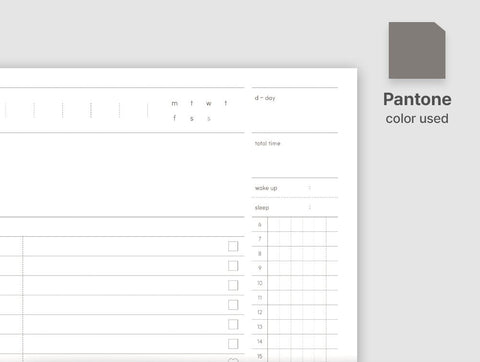The height and width of the screenshot is (362, 480).
Task: Tick the fourth checkbox from top in task list
Action: click(233, 305)
